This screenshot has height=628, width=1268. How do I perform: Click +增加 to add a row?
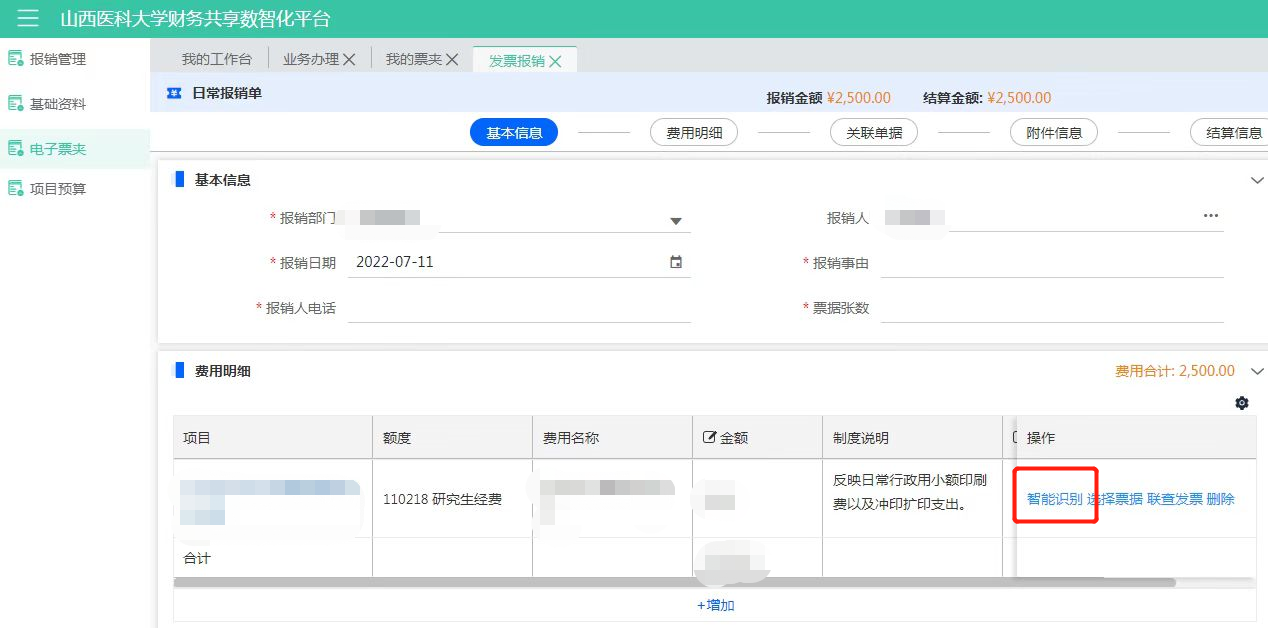[715, 605]
